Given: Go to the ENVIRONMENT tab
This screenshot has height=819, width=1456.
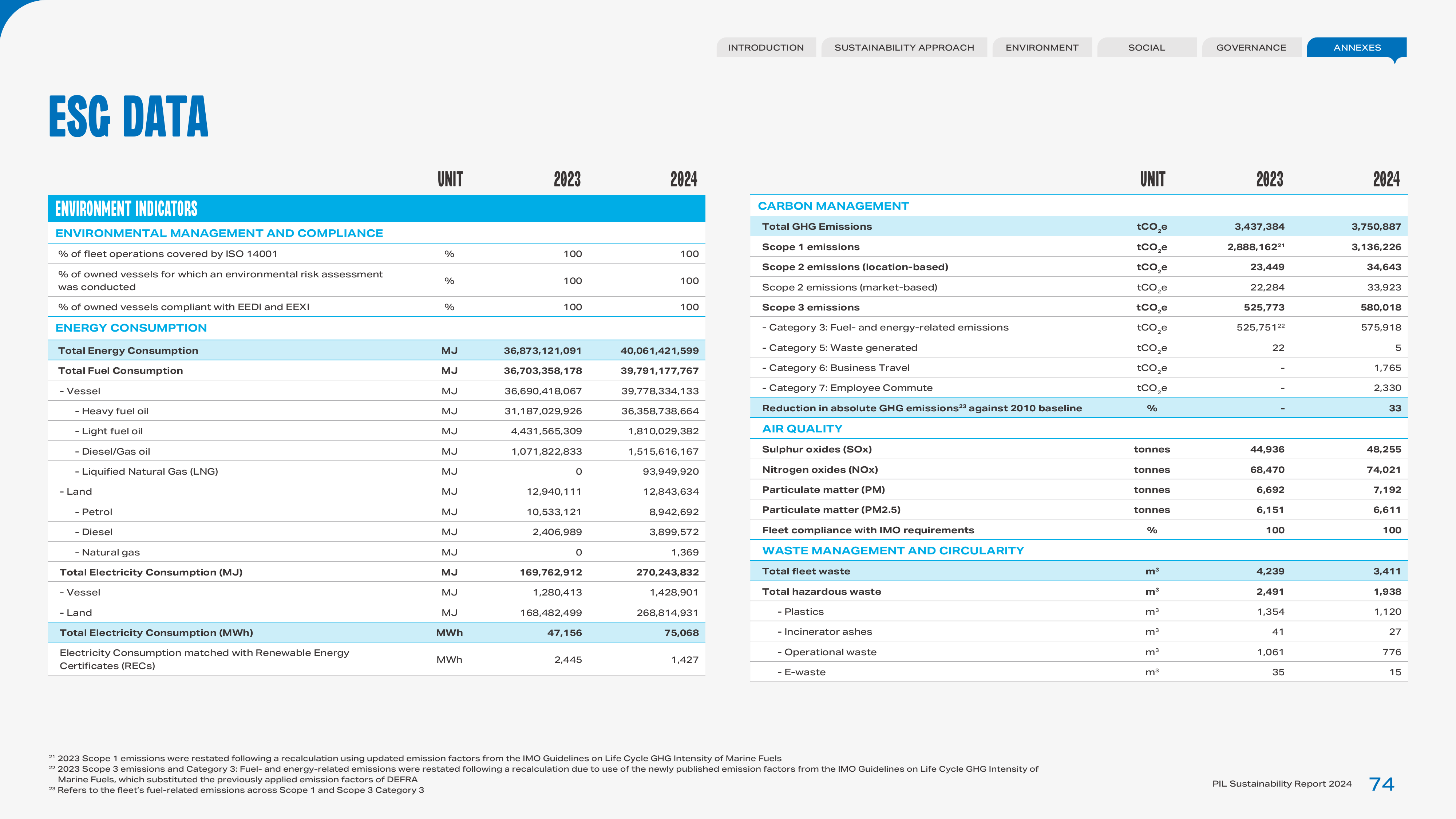Looking at the screenshot, I should coord(1042,47).
